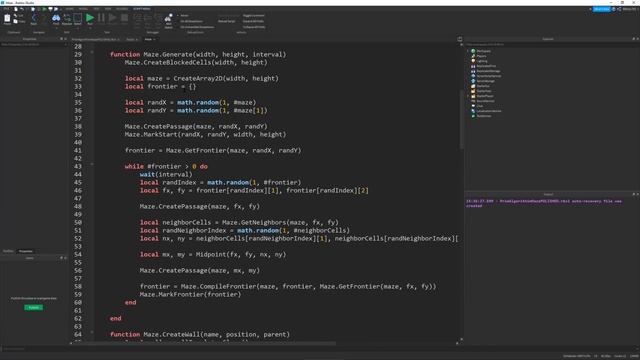This screenshot has height=360, width=640.
Task: Expand the Workspace node arrow
Action: click(468, 51)
